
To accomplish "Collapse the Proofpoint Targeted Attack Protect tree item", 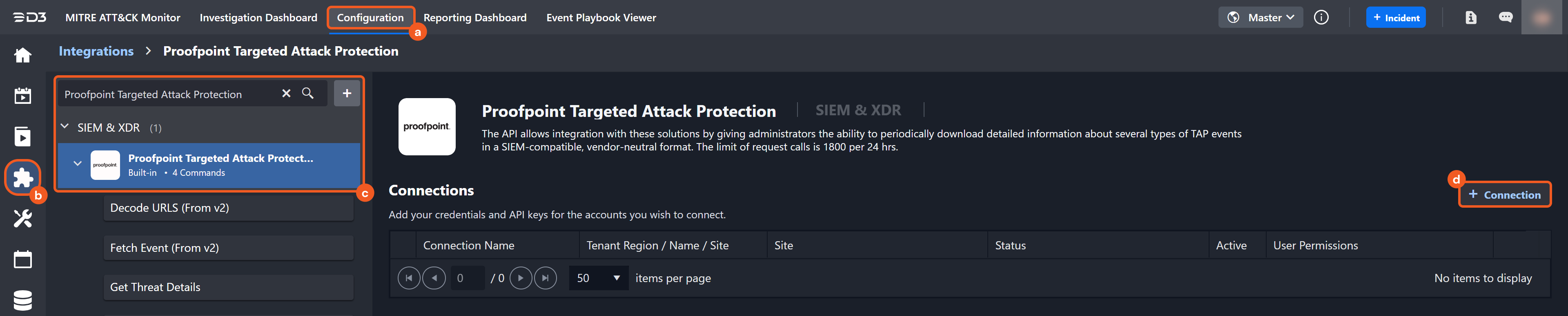I will pos(77,163).
